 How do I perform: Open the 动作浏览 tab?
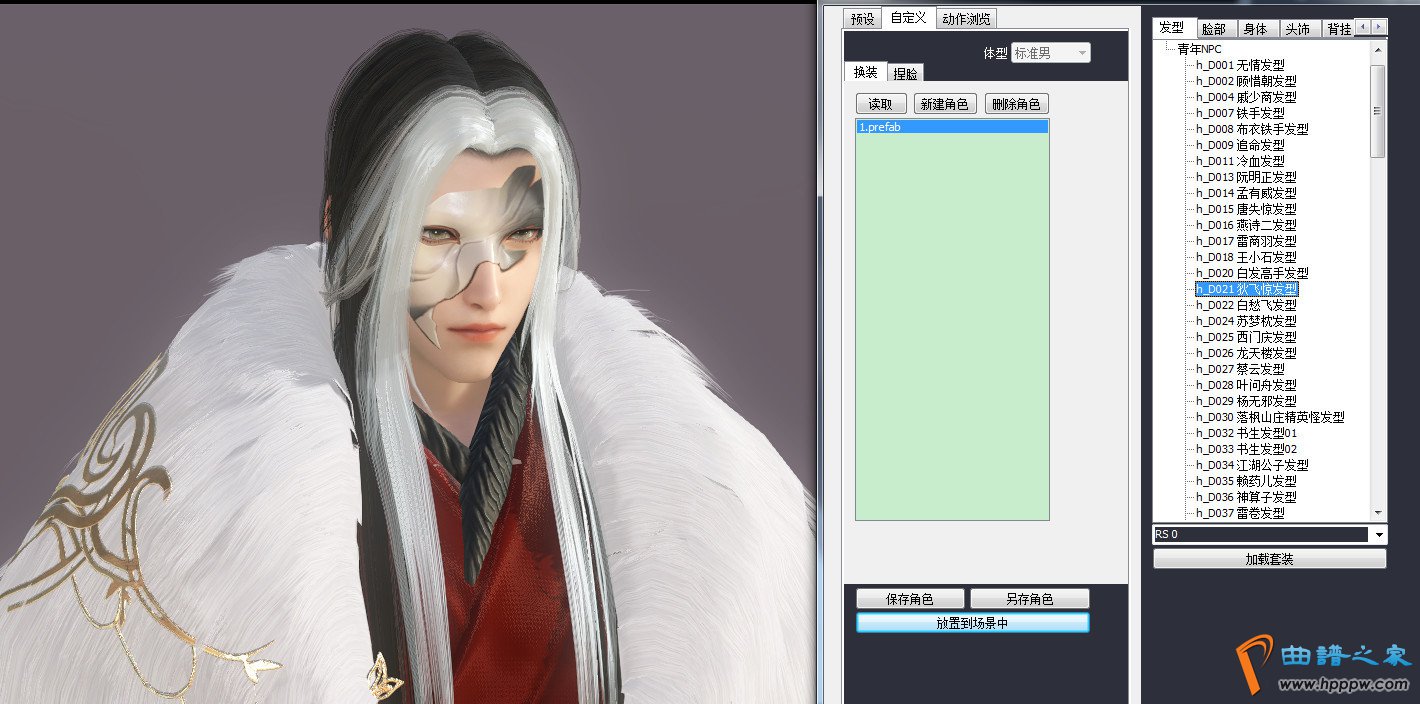[966, 19]
